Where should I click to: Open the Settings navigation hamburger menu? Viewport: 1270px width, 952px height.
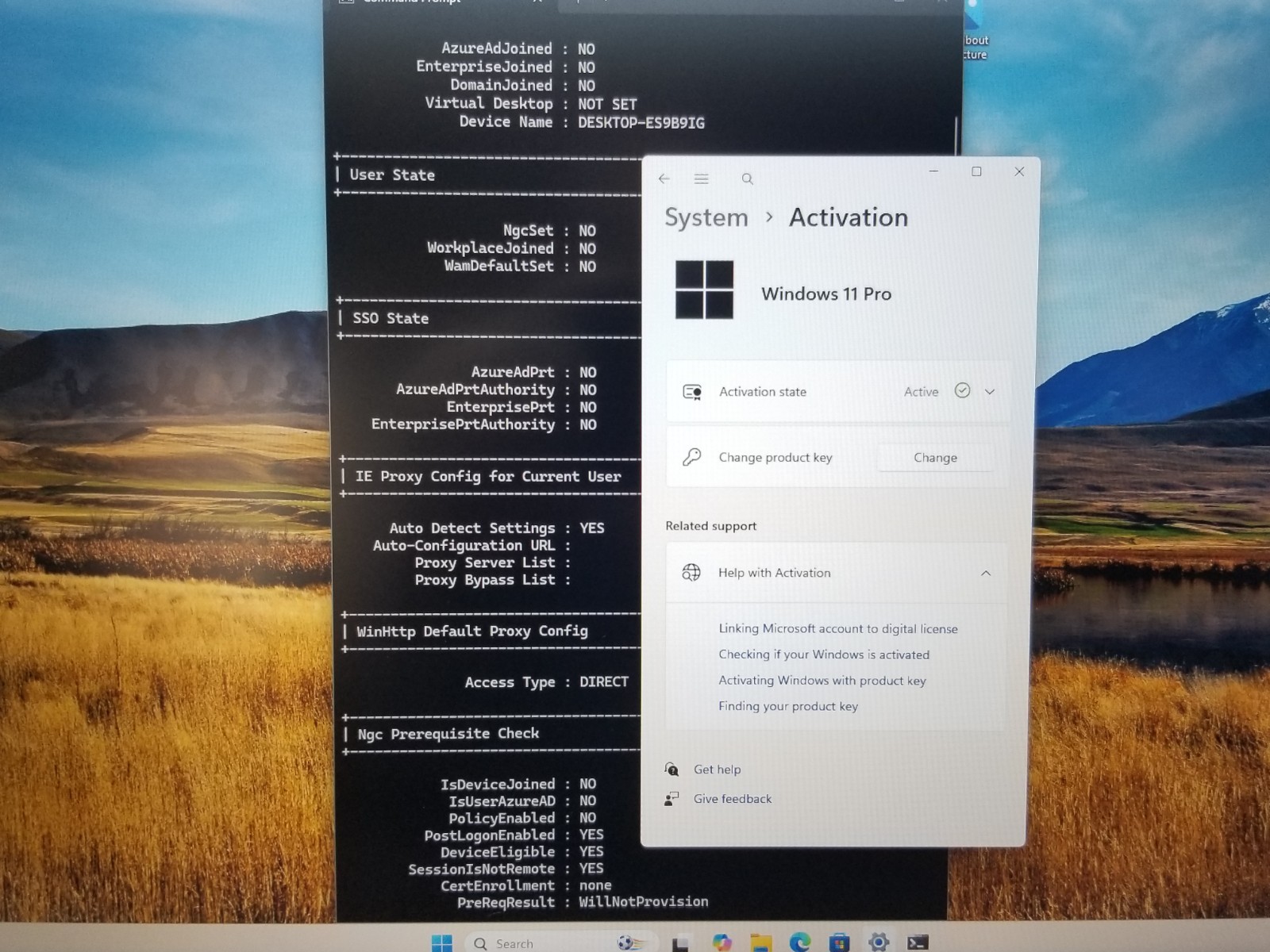click(701, 178)
